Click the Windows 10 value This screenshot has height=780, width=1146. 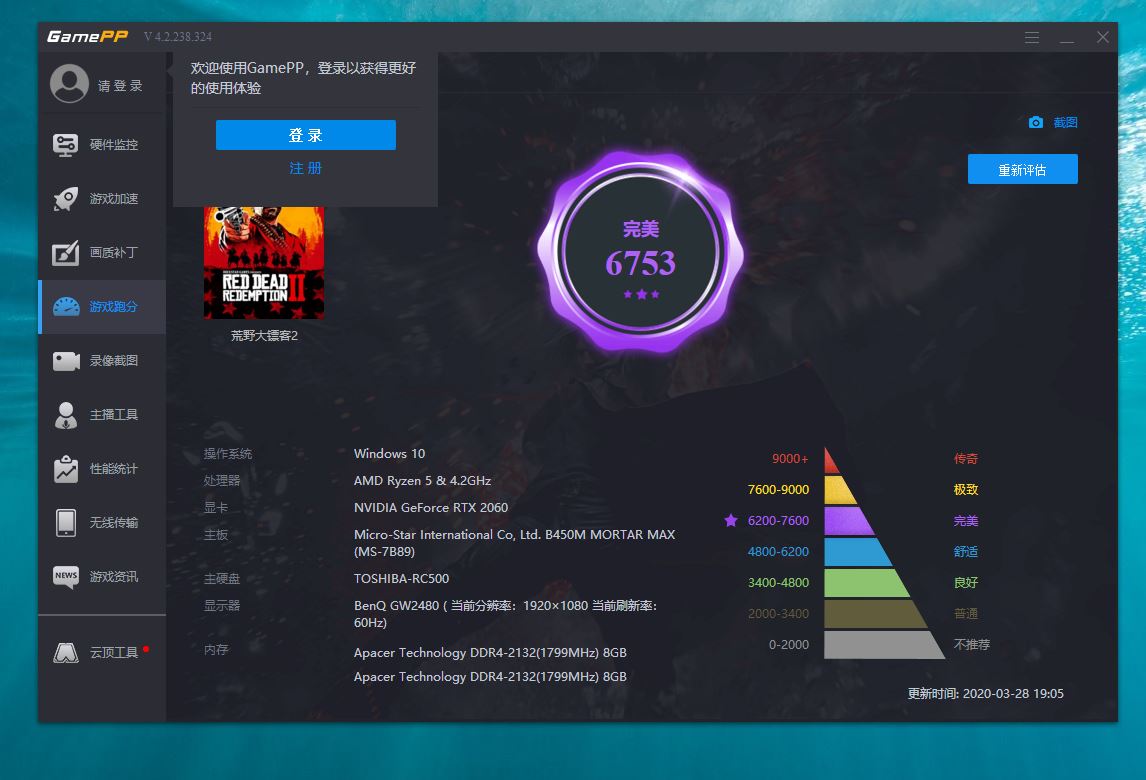click(x=390, y=454)
